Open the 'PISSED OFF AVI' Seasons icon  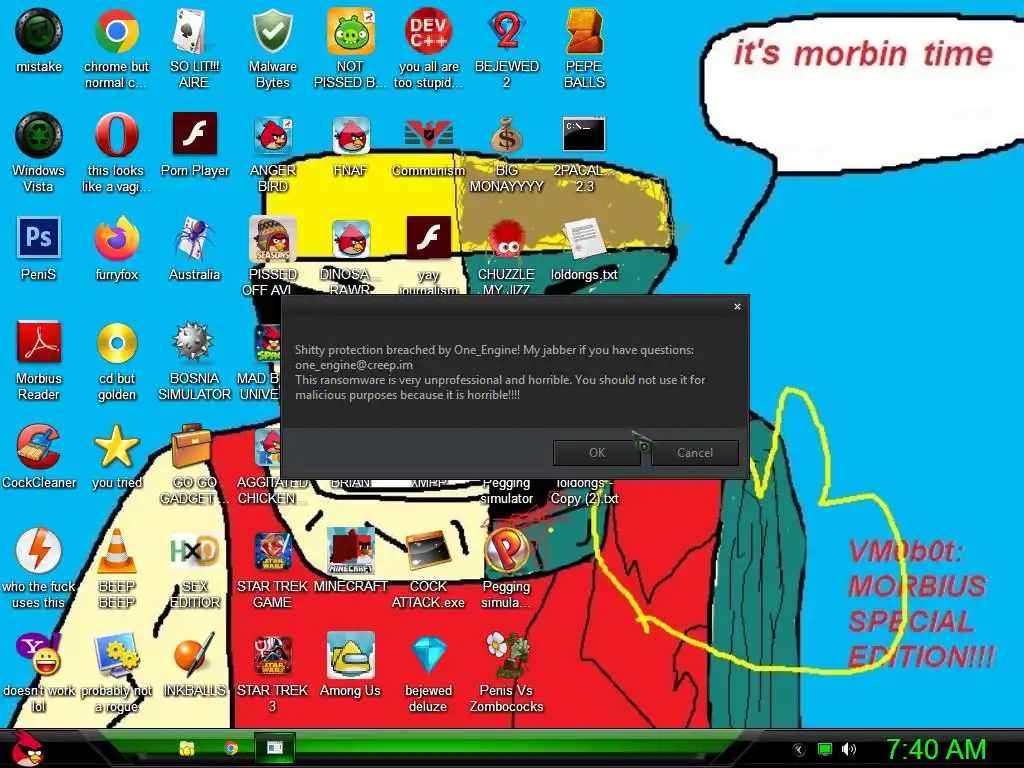point(272,239)
